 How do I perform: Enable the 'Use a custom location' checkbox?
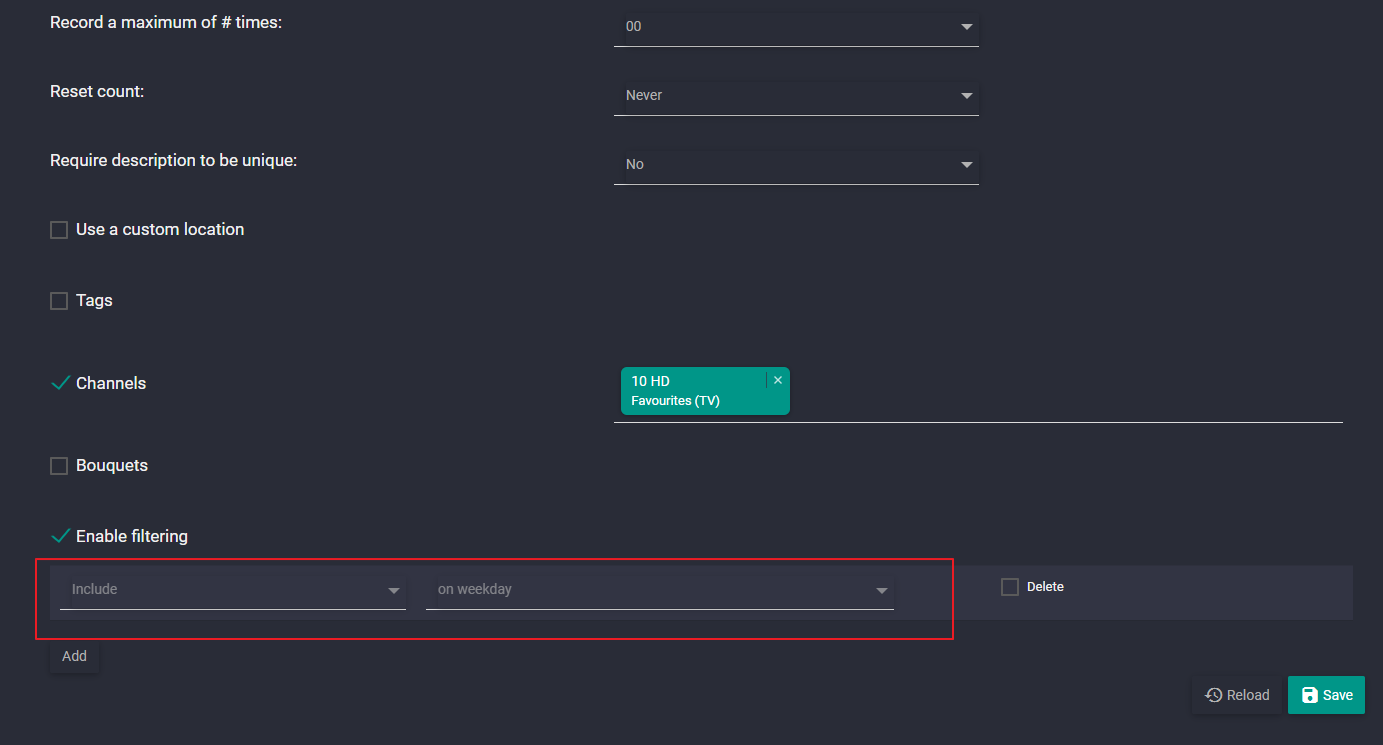[58, 229]
